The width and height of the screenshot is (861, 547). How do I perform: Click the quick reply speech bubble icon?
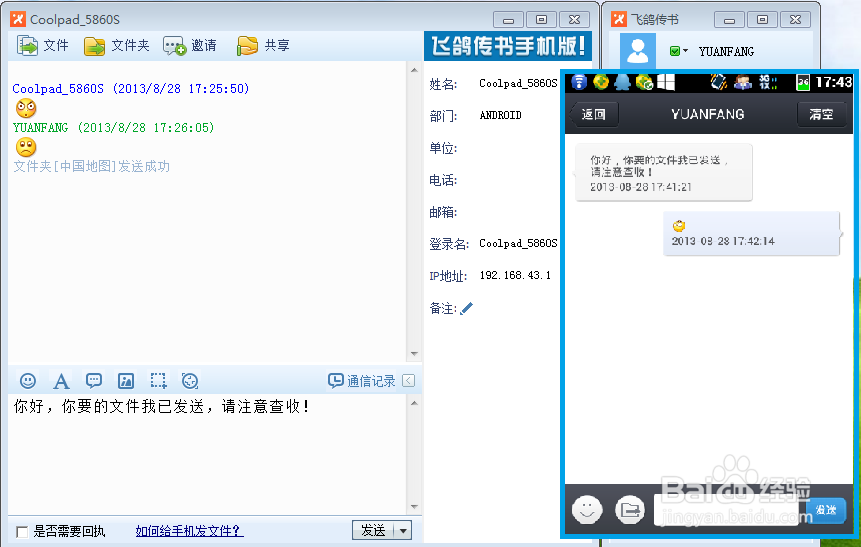pyautogui.click(x=94, y=381)
